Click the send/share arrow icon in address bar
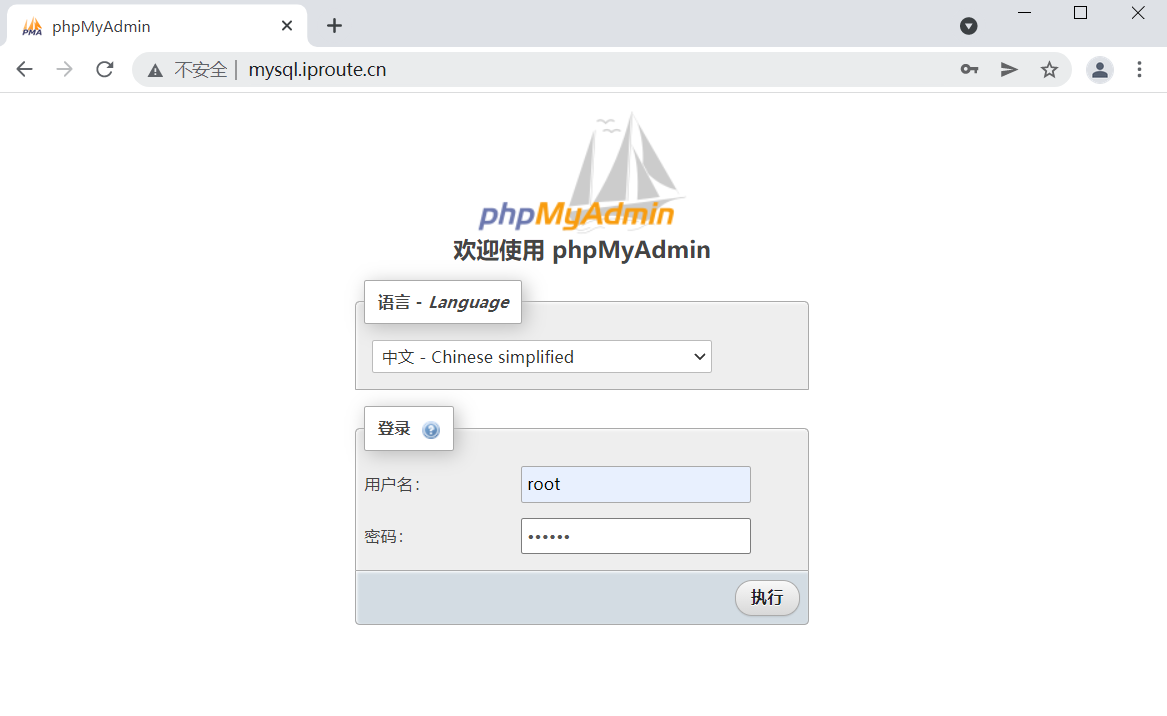This screenshot has height=716, width=1167. pyautogui.click(x=1009, y=69)
